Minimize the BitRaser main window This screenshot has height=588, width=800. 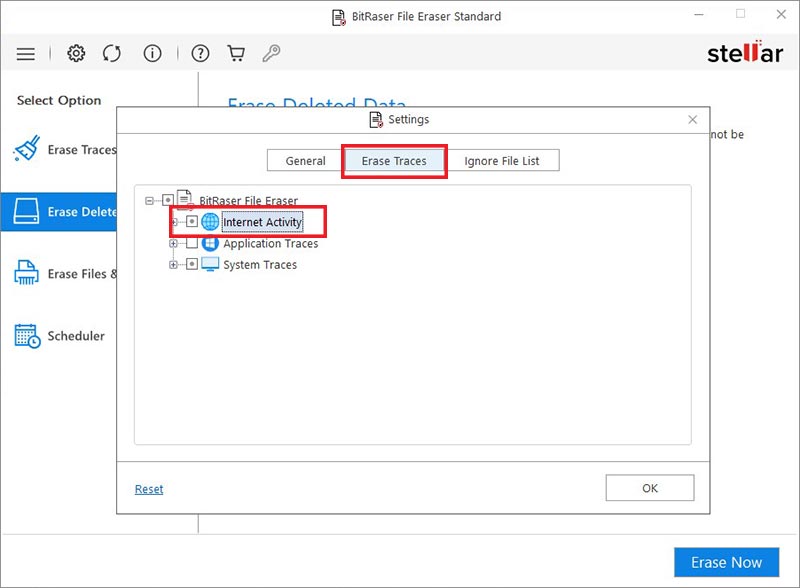click(x=699, y=14)
